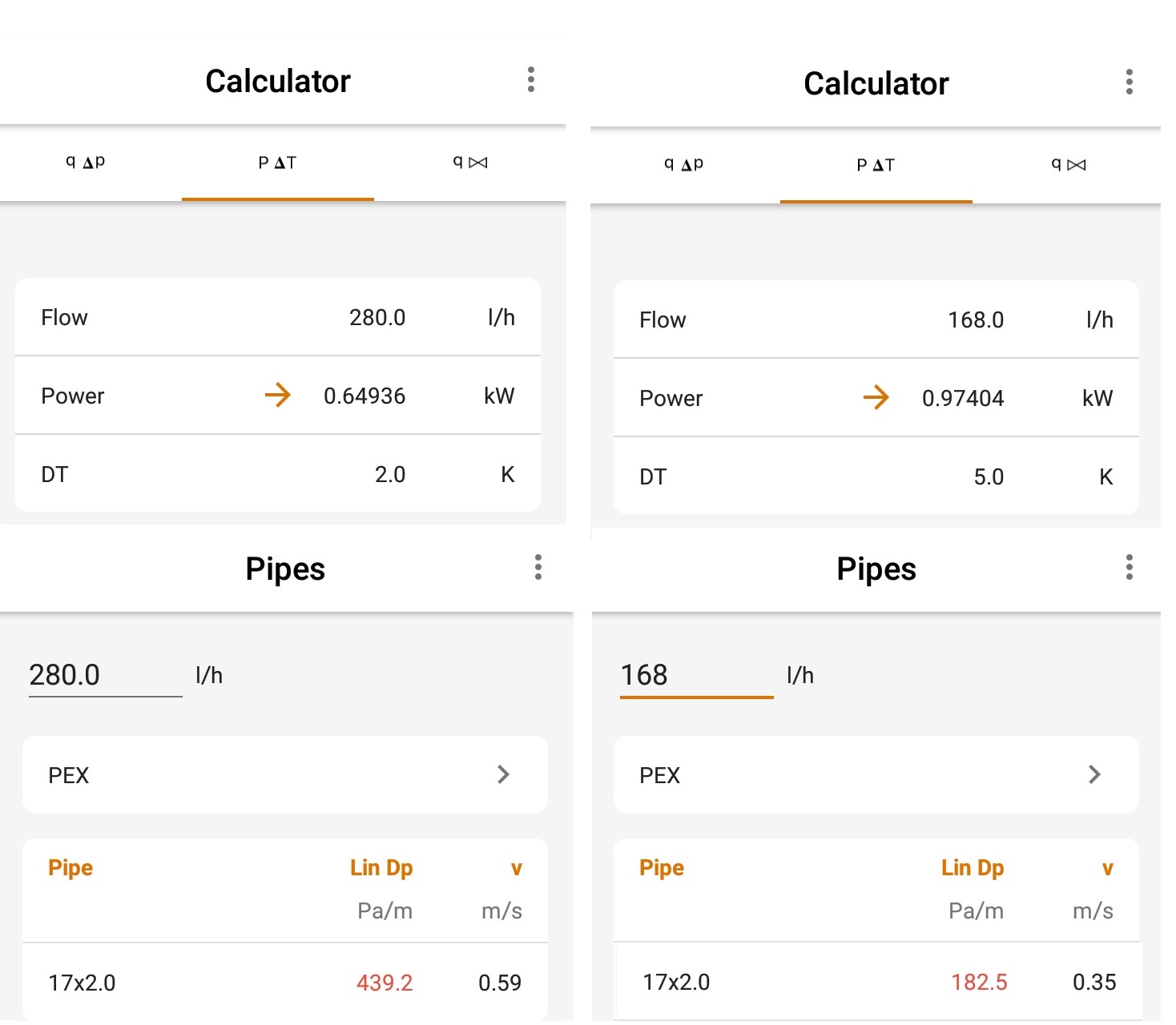Edit the 280.0 l/h pipe flow field
Viewport: 1176px width, 1025px height.
104,675
